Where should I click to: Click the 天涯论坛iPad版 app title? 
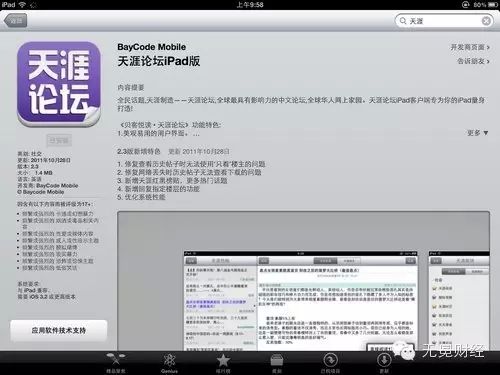click(159, 61)
